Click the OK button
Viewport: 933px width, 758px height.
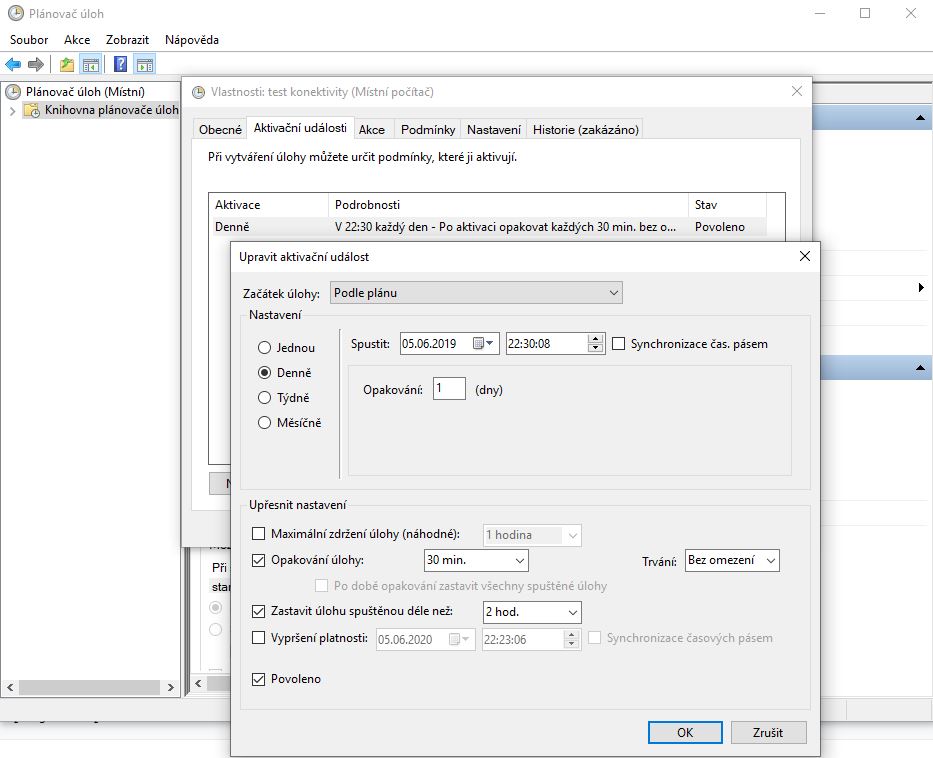pos(685,732)
